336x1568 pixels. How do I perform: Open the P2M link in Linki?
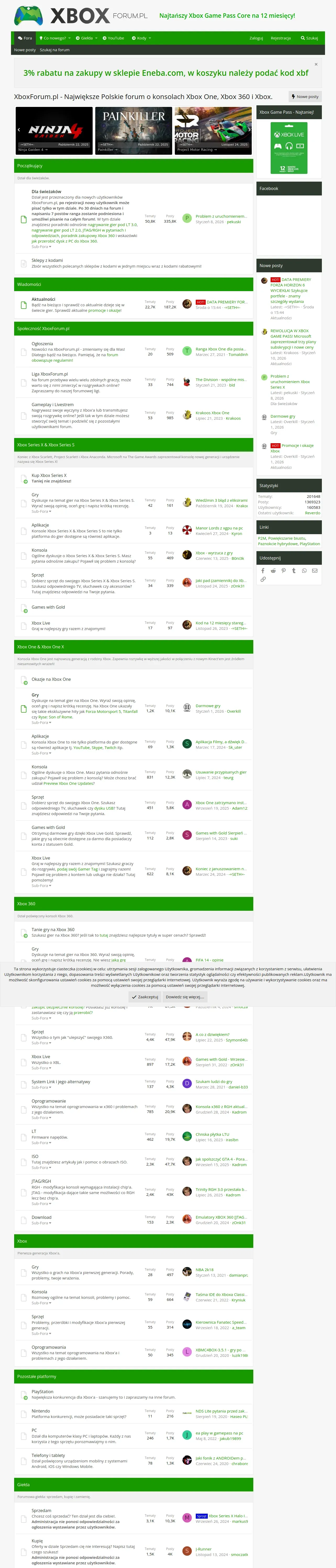[262, 538]
